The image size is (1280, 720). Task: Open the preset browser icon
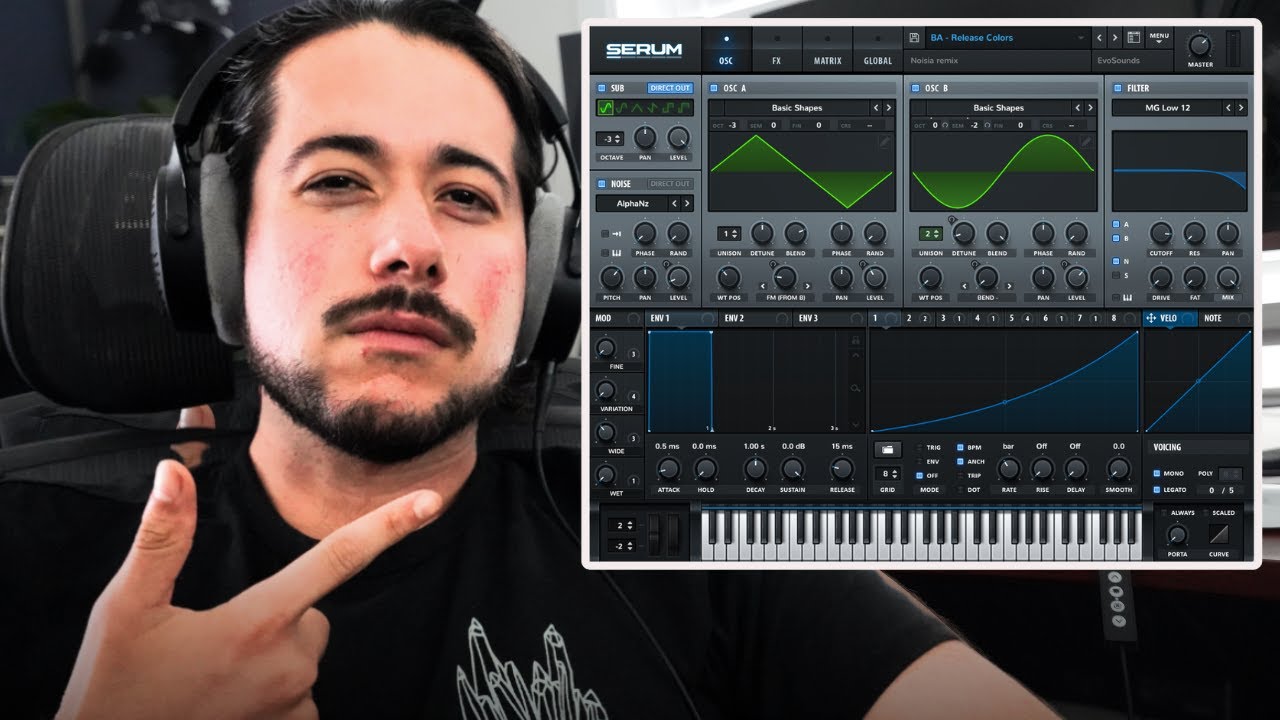coord(1133,38)
